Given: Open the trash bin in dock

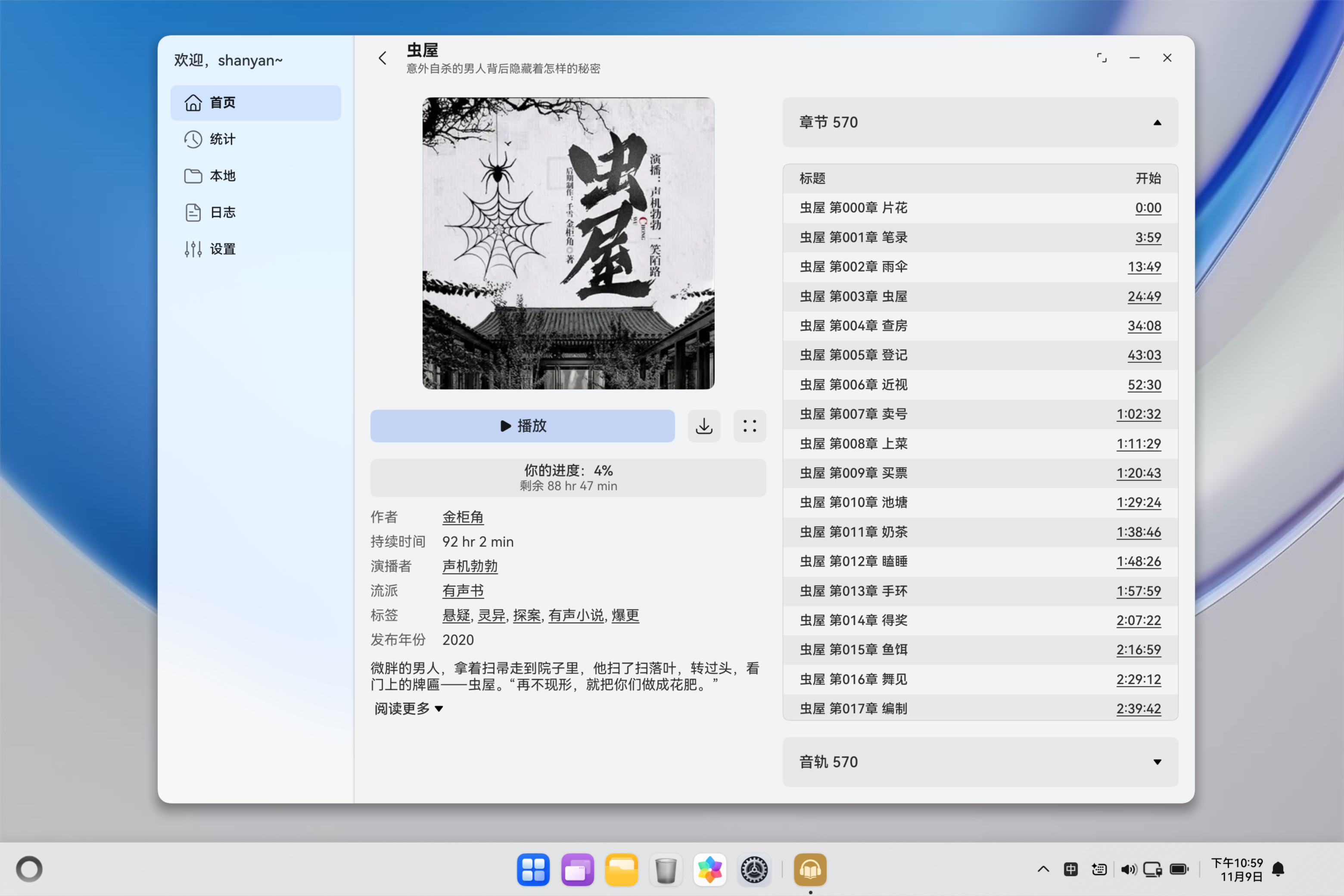Looking at the screenshot, I should (666, 870).
